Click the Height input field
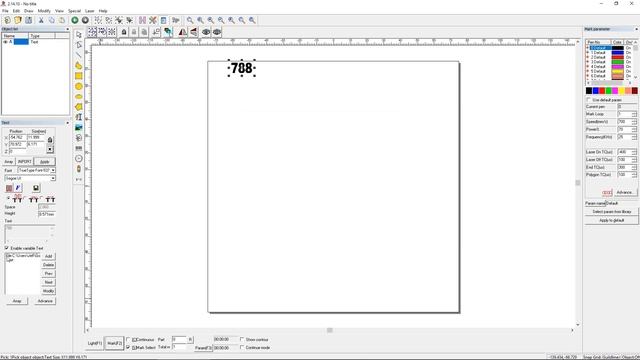Viewport: 640px width, 360px height. pos(47,213)
